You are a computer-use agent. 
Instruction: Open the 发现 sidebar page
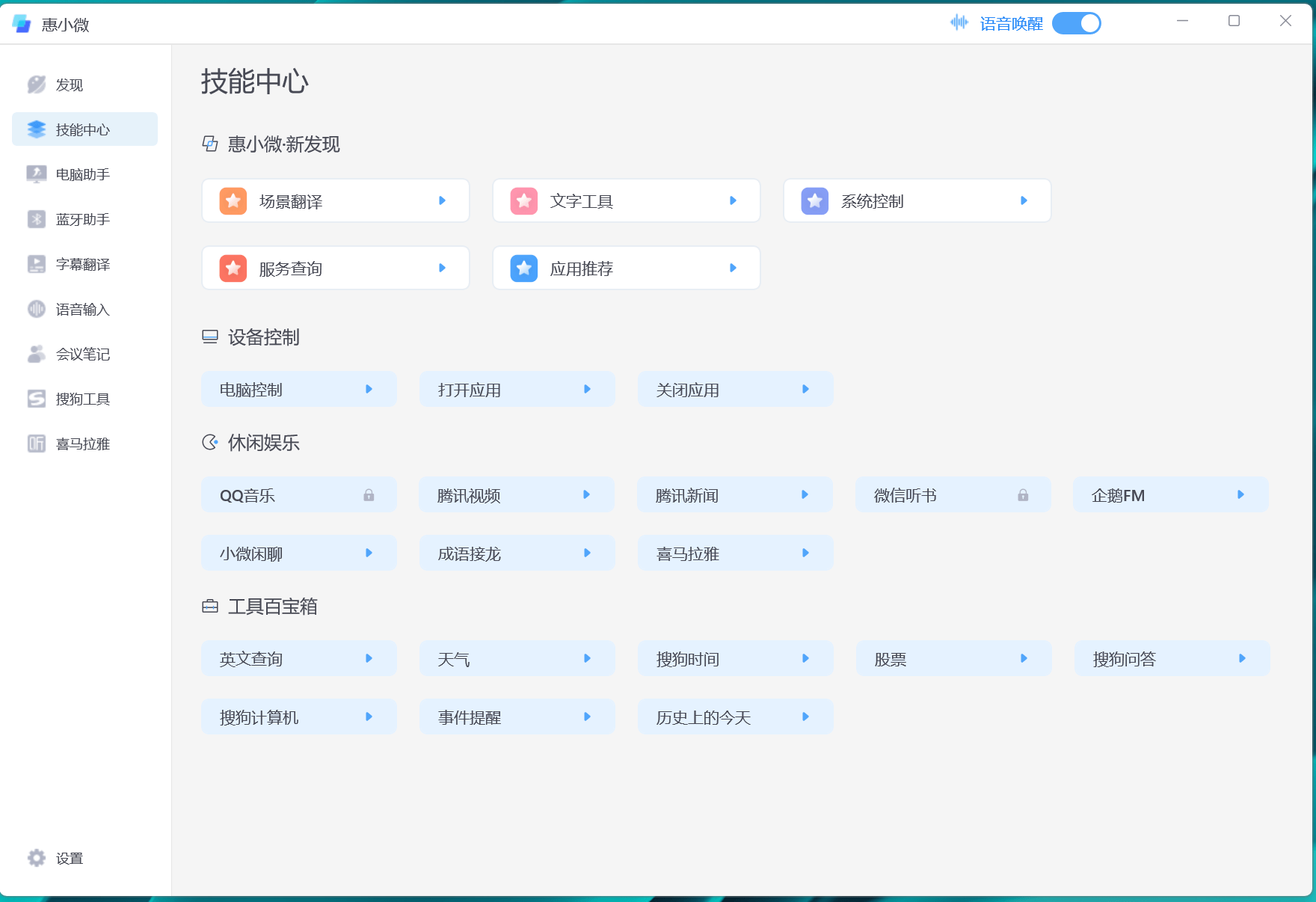pos(84,85)
